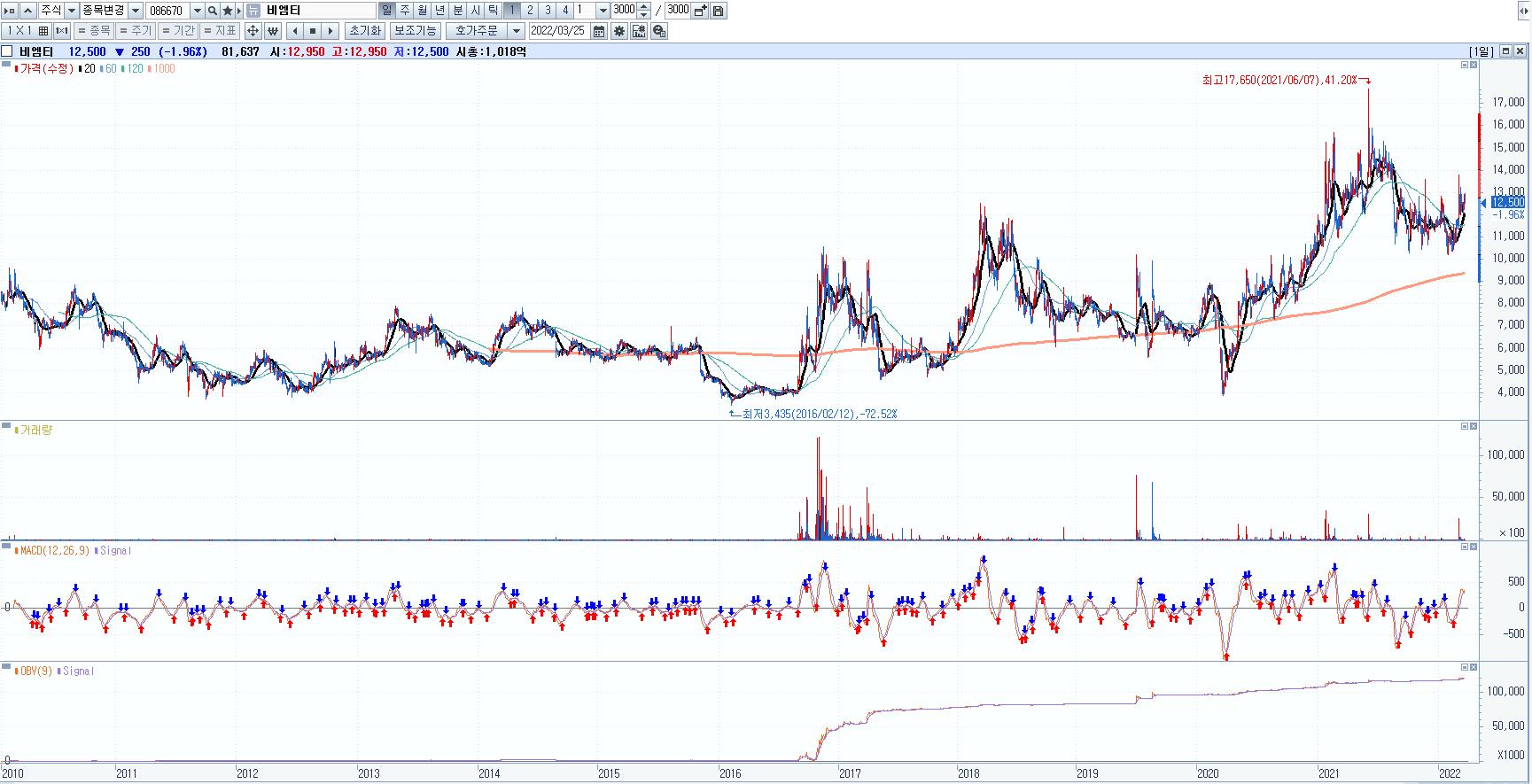
Task: Click the 초기화 reset button
Action: coord(364,31)
